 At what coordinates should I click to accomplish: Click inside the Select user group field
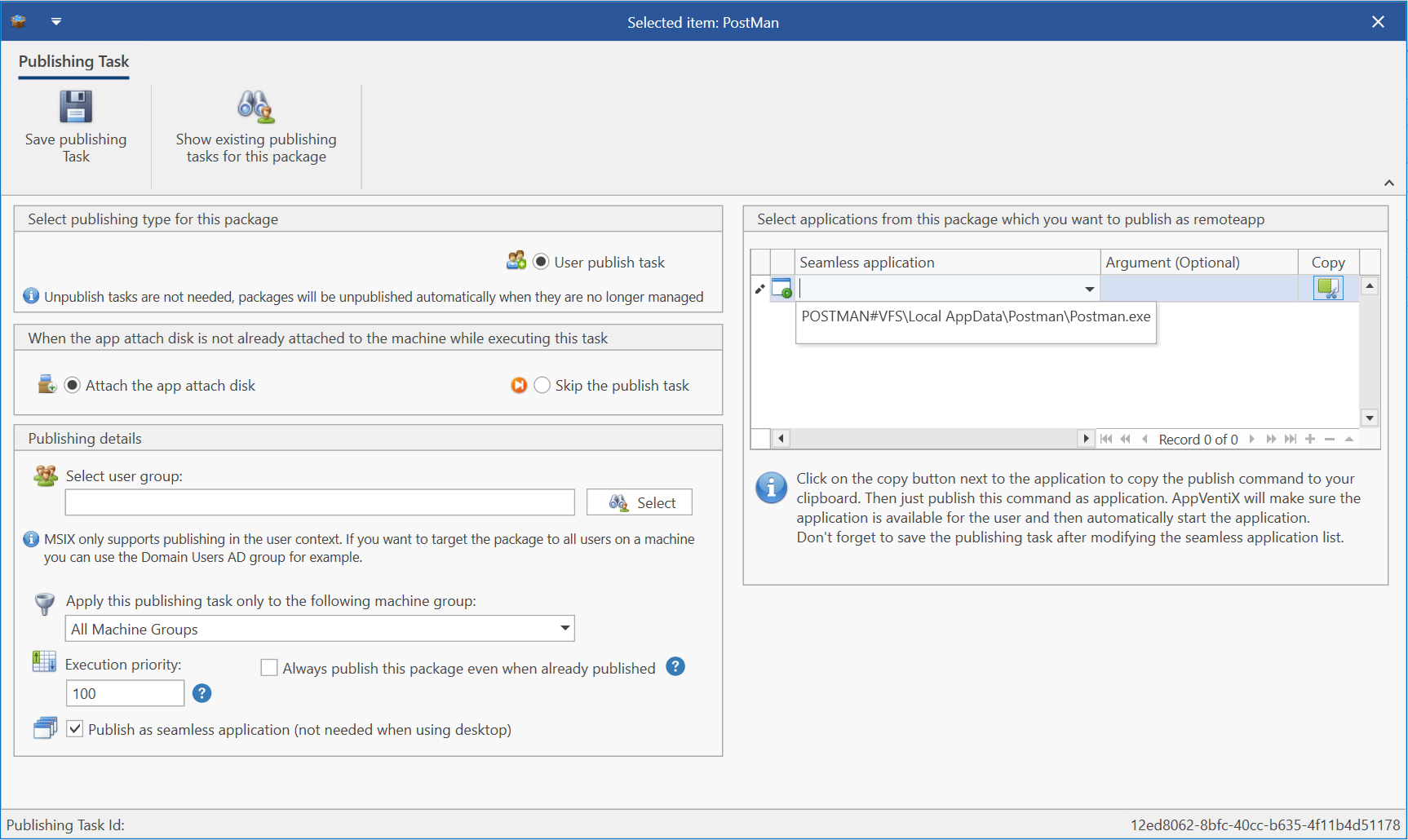(320, 502)
